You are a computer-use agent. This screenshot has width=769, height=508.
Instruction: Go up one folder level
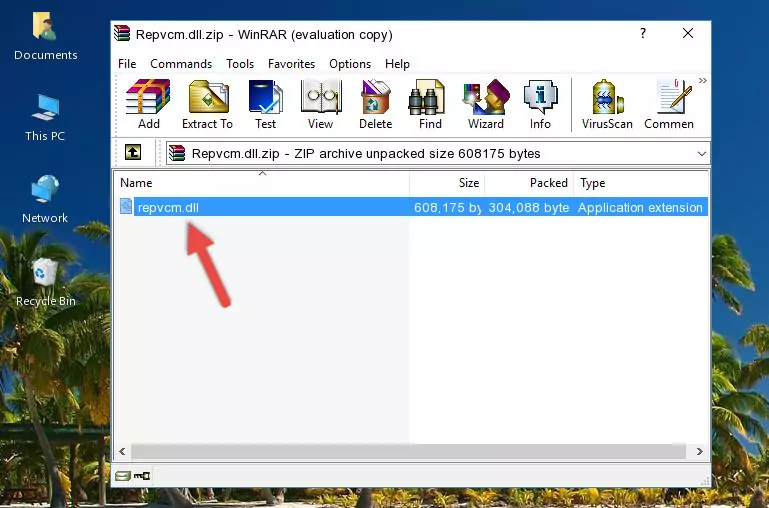point(133,152)
